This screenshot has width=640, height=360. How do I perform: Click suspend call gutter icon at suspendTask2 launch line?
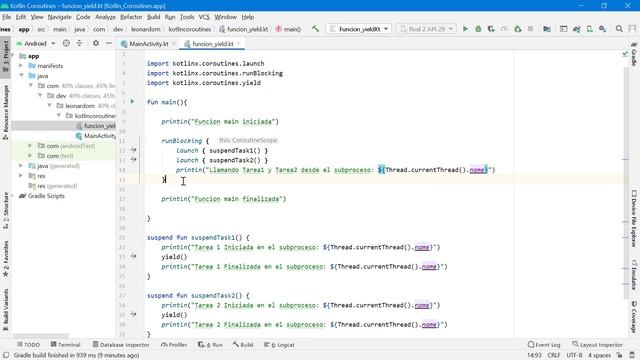[133, 160]
